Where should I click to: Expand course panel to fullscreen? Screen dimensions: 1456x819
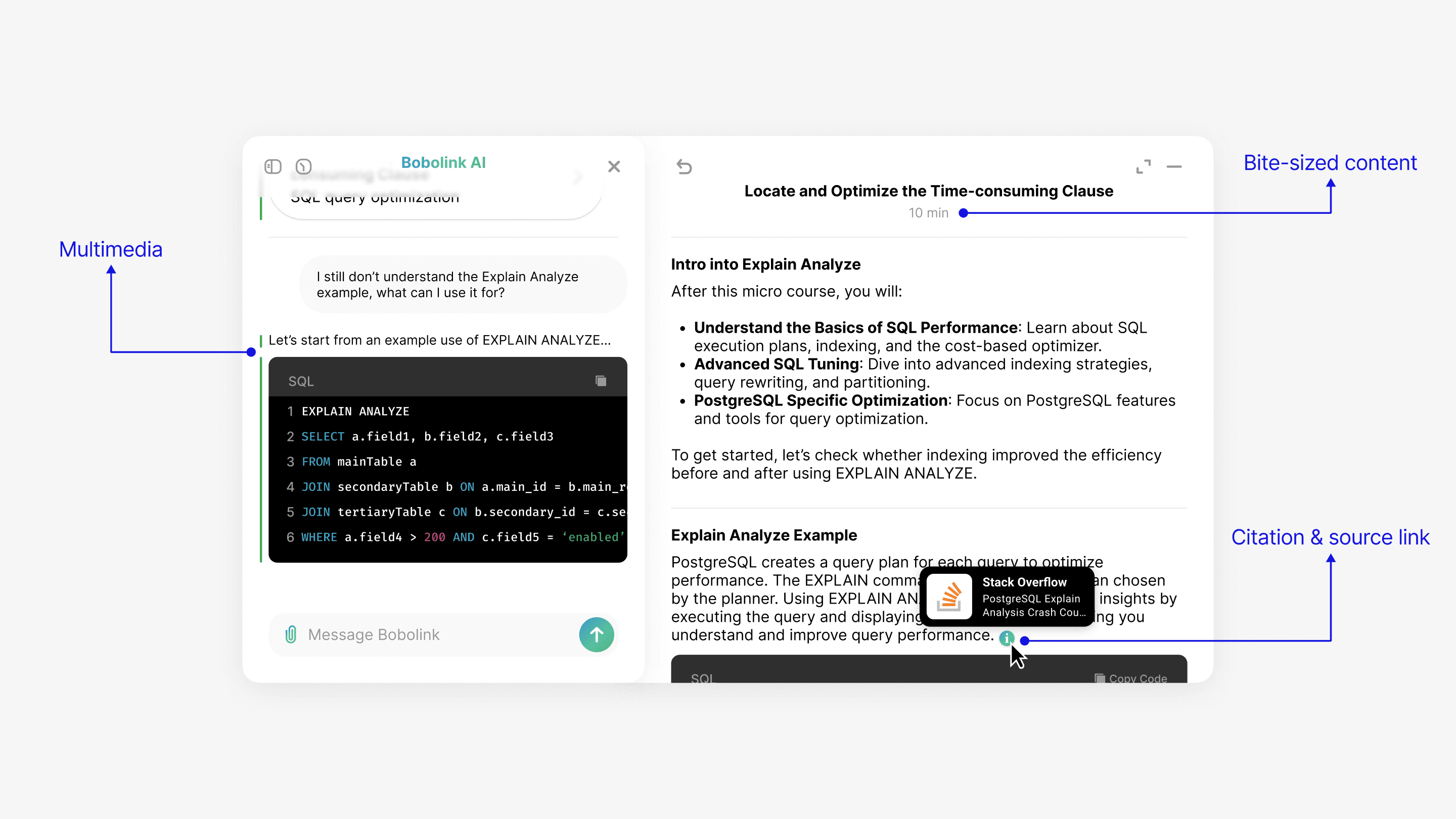1143,166
